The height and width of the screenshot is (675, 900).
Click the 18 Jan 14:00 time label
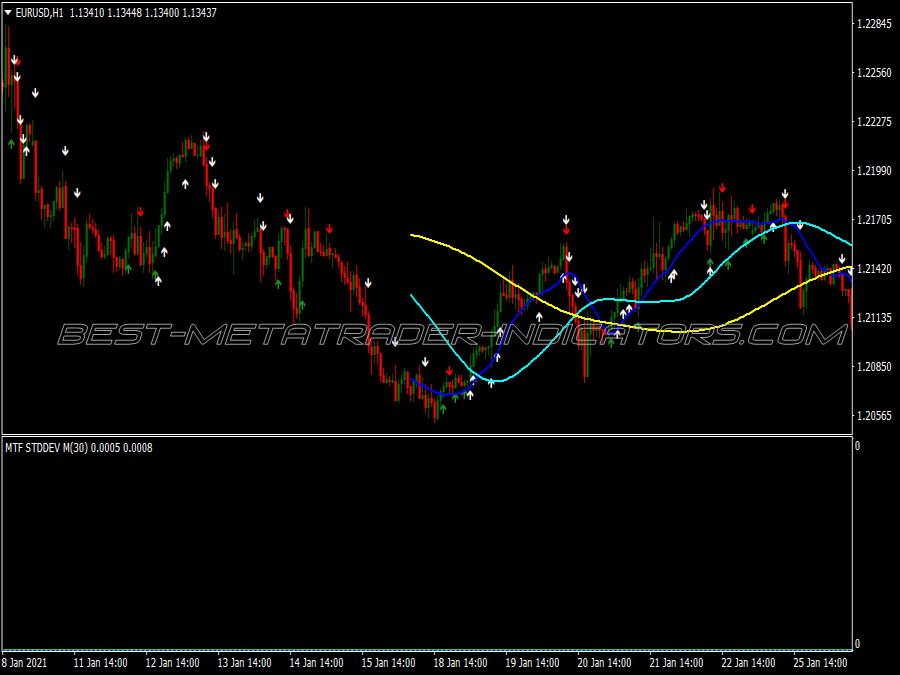(460, 662)
